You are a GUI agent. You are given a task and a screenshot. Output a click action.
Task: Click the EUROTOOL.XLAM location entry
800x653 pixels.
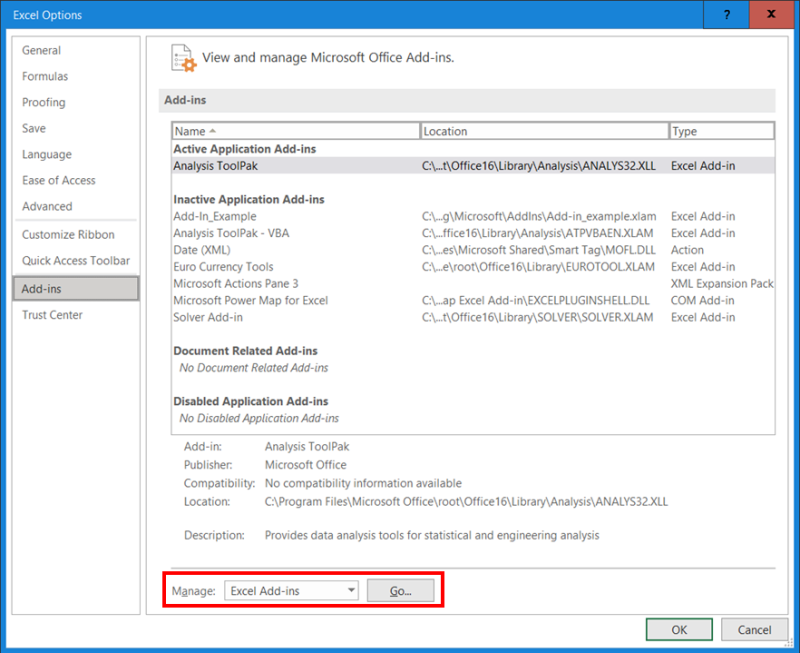[x=538, y=267]
